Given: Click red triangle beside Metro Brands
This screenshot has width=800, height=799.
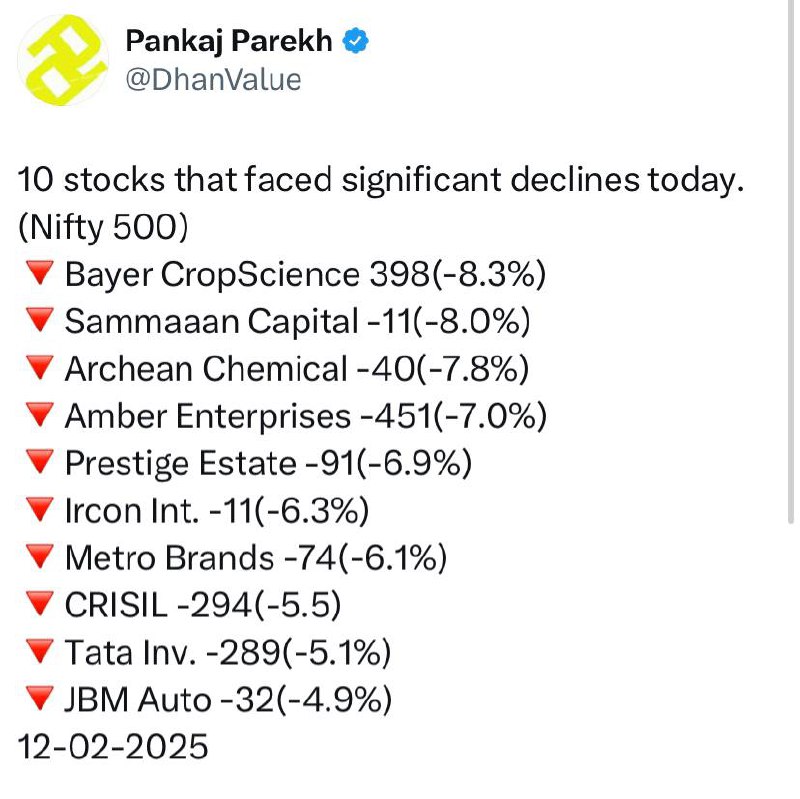Looking at the screenshot, I should tap(40, 556).
